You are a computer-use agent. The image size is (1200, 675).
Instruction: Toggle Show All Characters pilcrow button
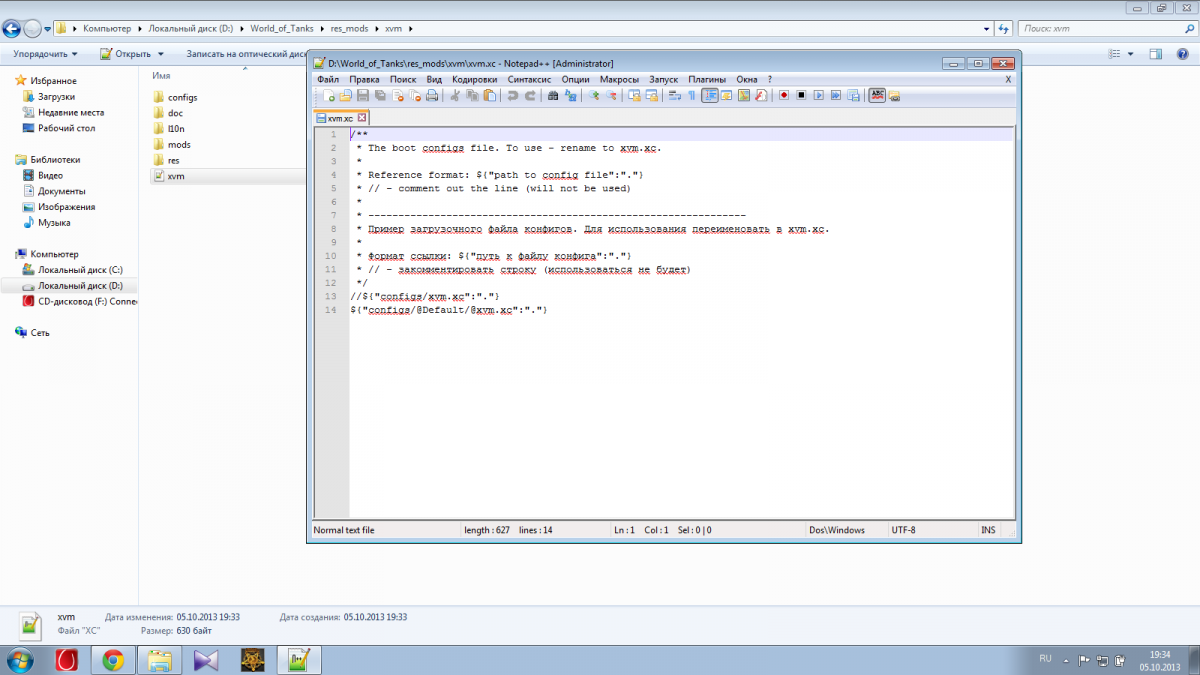[691, 96]
